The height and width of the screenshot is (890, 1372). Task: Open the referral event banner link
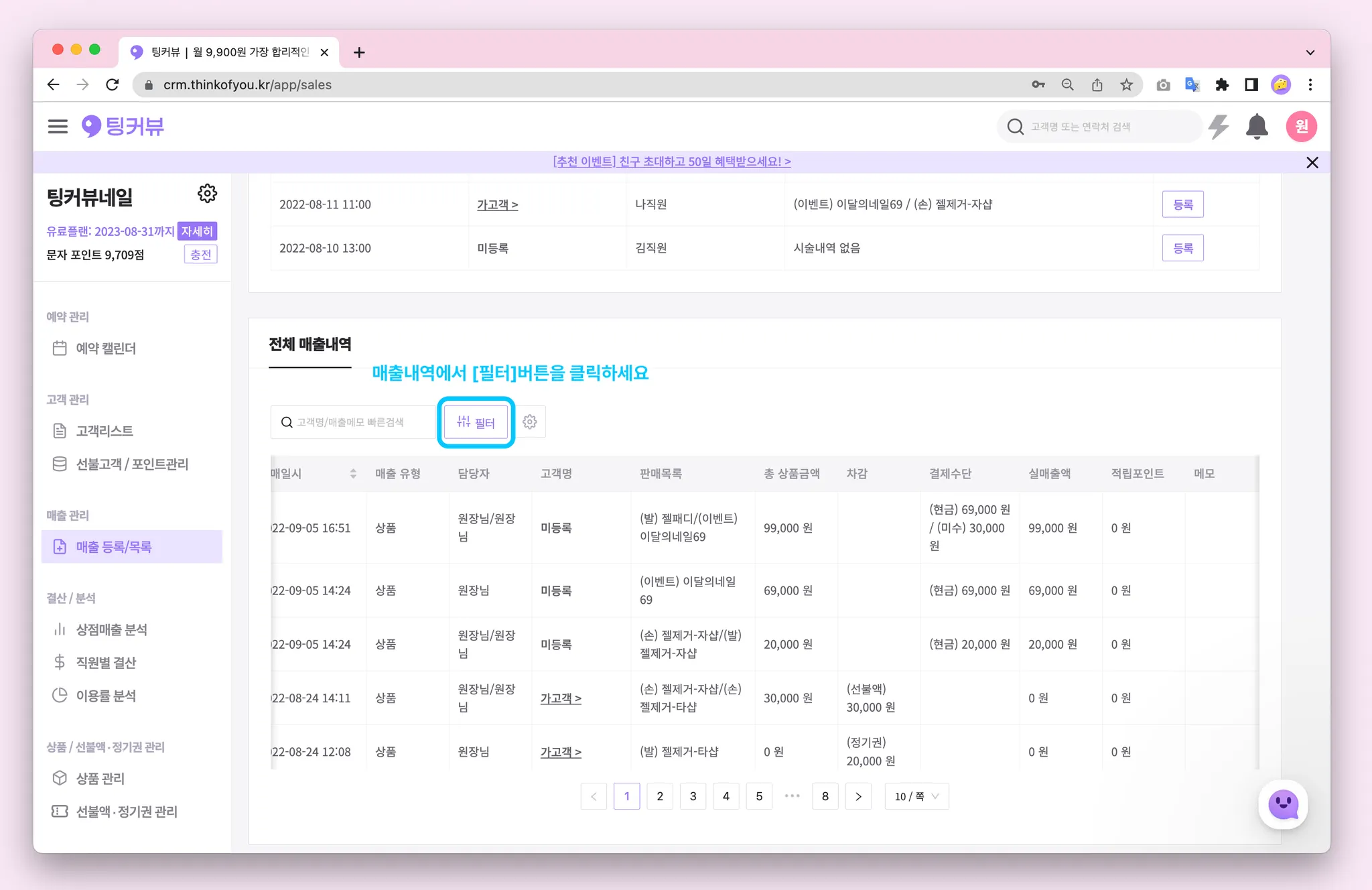(x=672, y=162)
